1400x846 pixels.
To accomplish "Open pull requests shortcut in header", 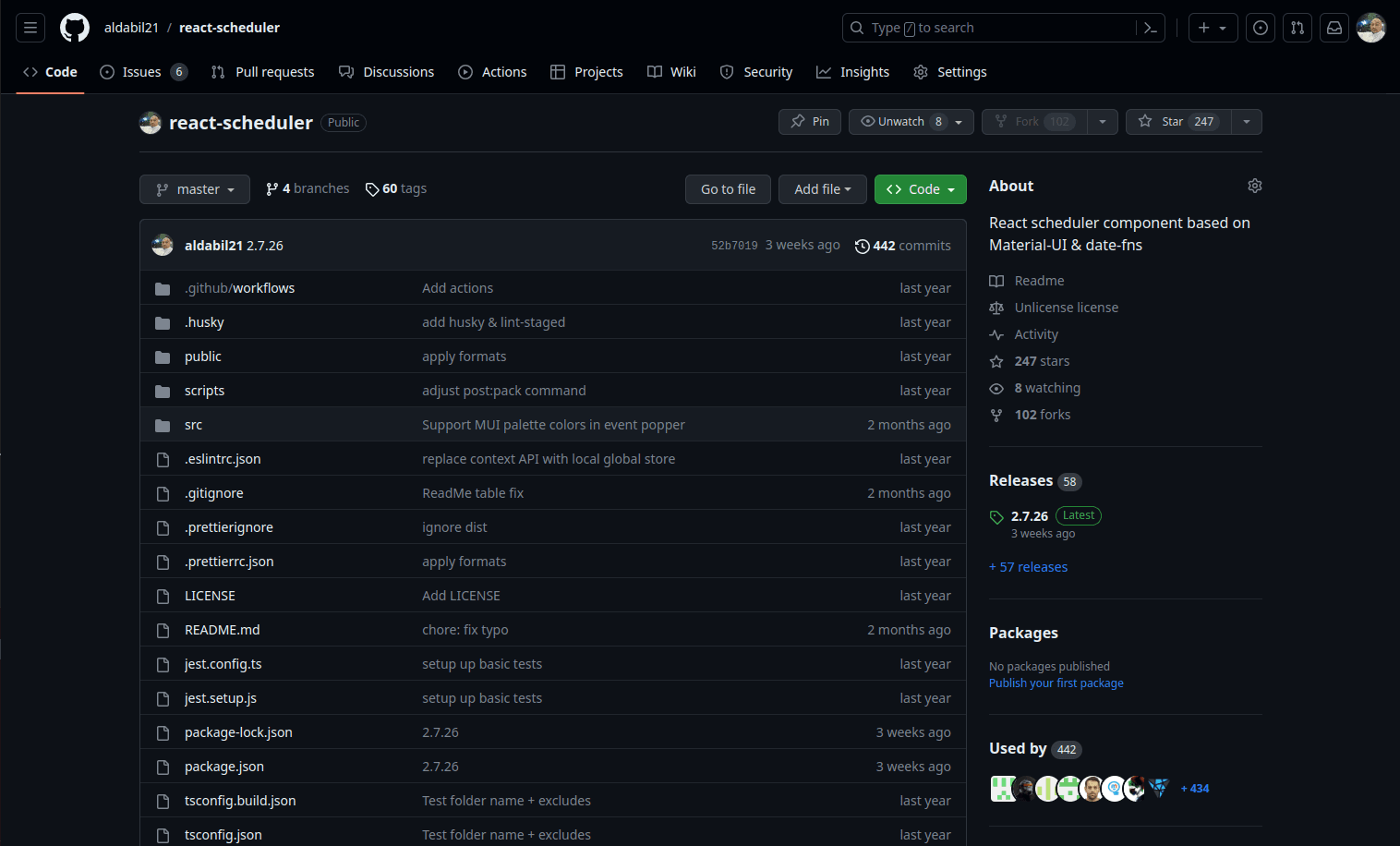I will [x=1297, y=28].
